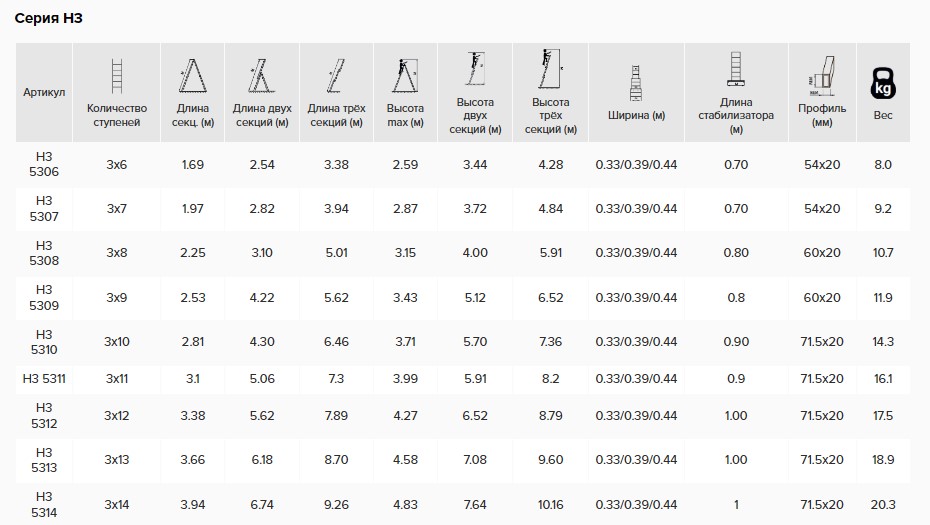Select article Н3 5311
The image size is (930, 525).
pyautogui.click(x=44, y=378)
